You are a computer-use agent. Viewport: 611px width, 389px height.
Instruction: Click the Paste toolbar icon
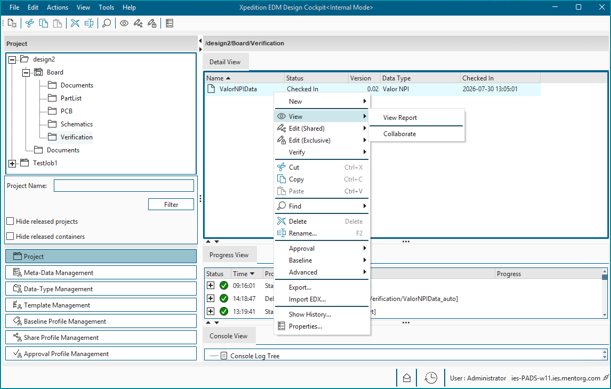(x=57, y=23)
